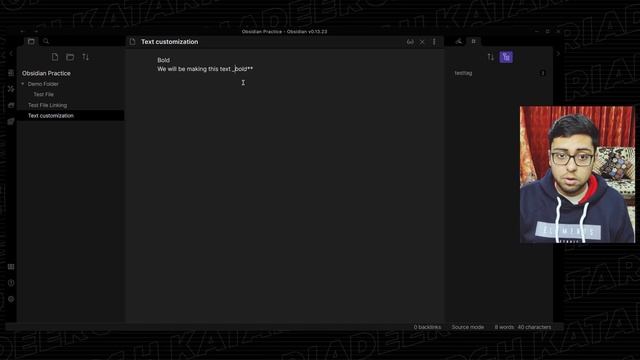Minimize the Obsidian window
Screen dimensions: 640x360
click(x=536, y=31)
